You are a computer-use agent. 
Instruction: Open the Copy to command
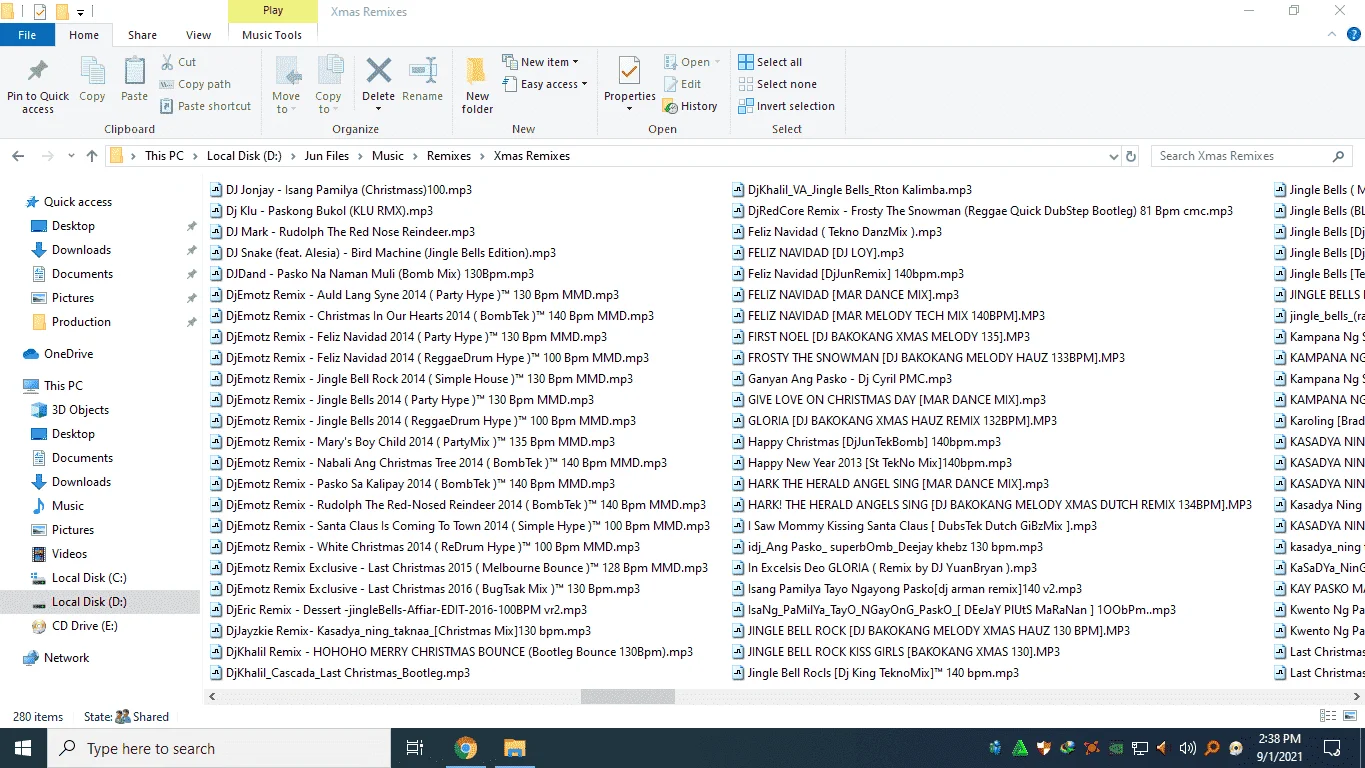click(328, 85)
